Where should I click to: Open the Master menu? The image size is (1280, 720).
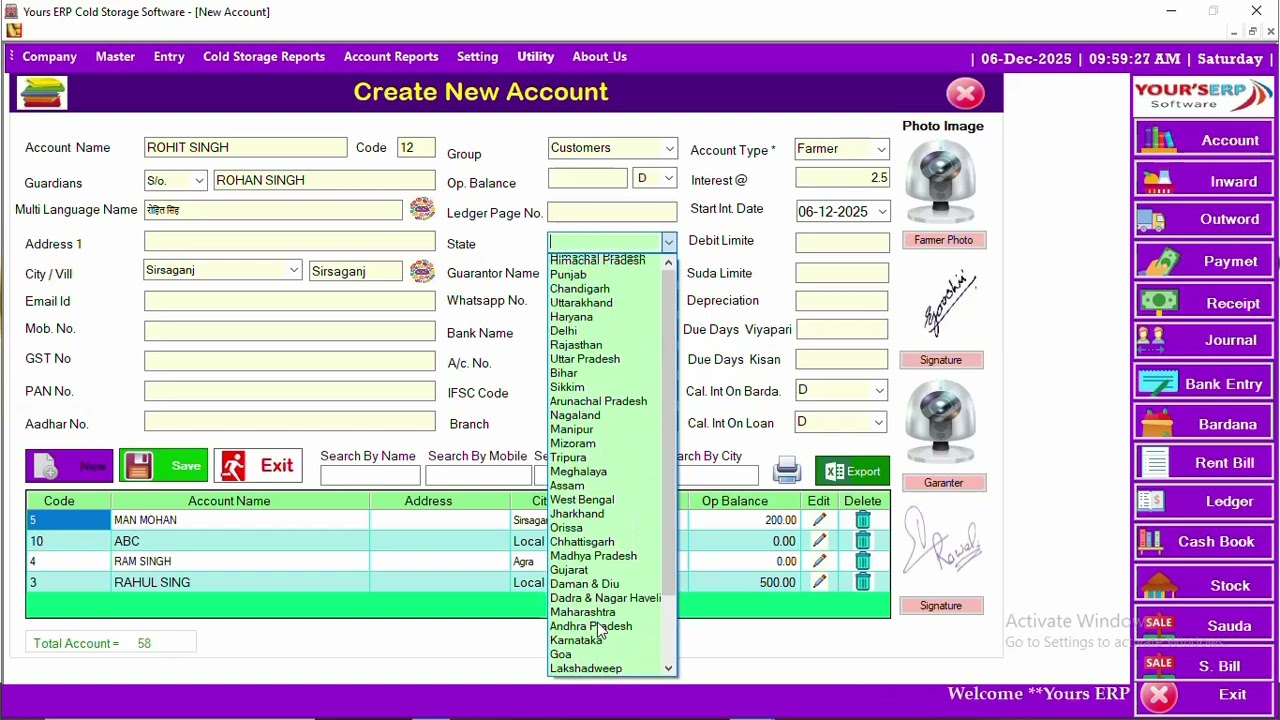click(x=115, y=57)
